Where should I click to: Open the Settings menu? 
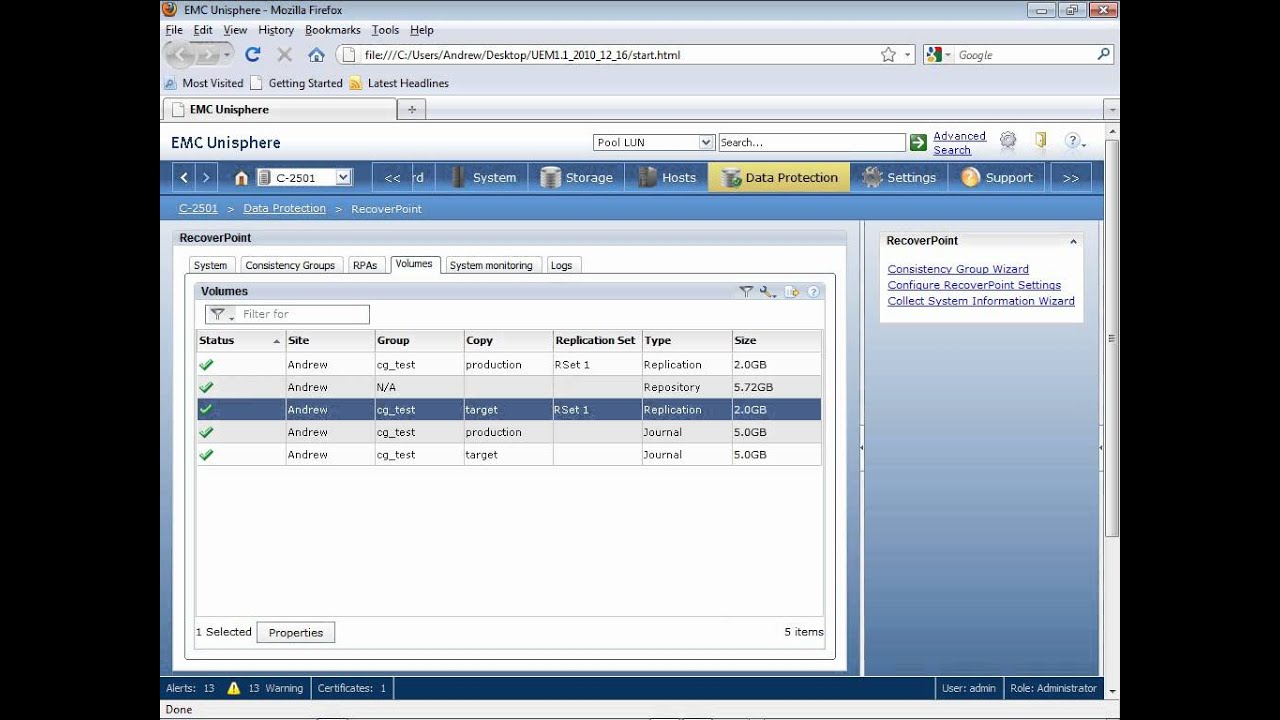900,177
